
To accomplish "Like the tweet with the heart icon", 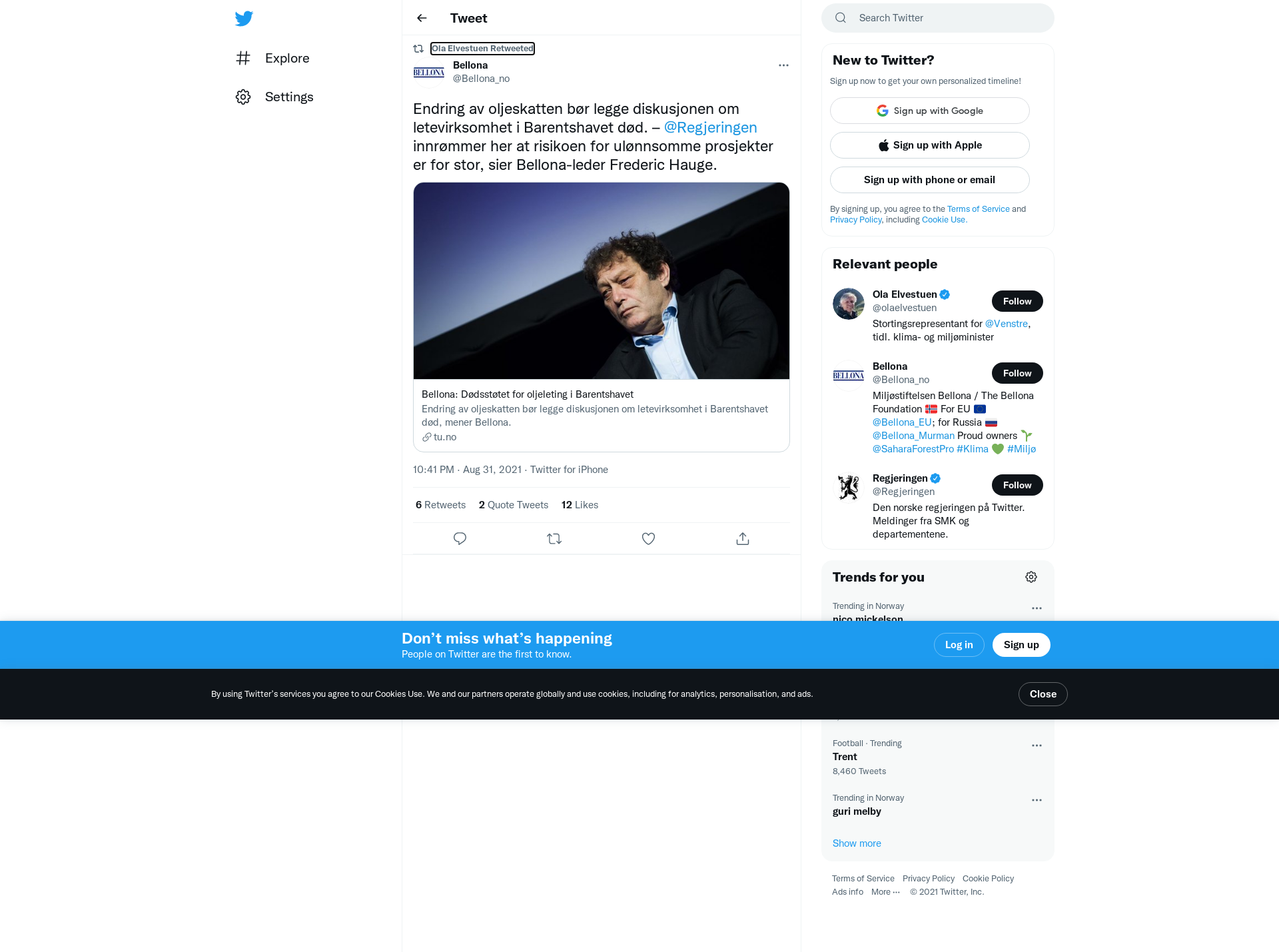I will click(x=648, y=538).
